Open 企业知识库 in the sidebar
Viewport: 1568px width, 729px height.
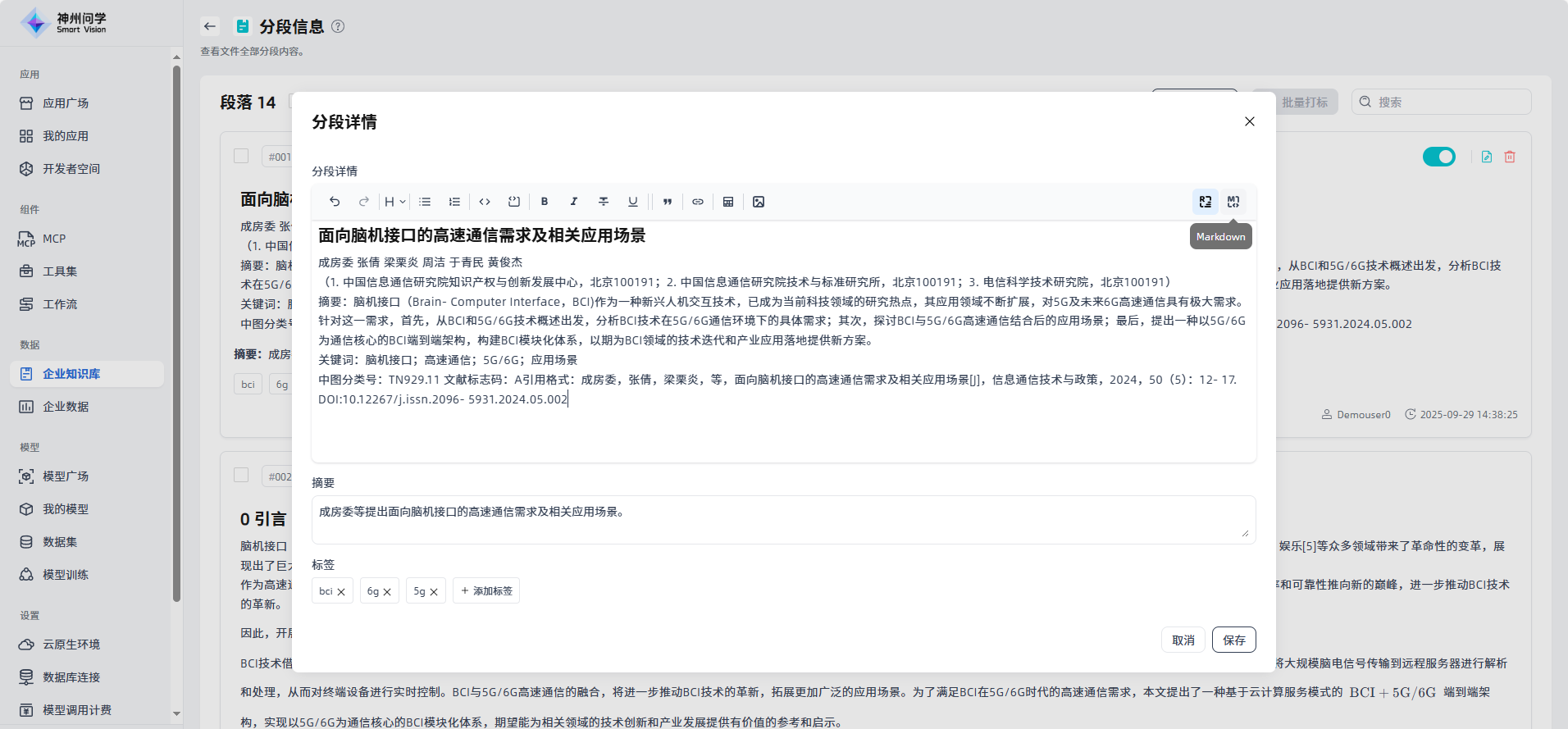pyautogui.click(x=71, y=374)
